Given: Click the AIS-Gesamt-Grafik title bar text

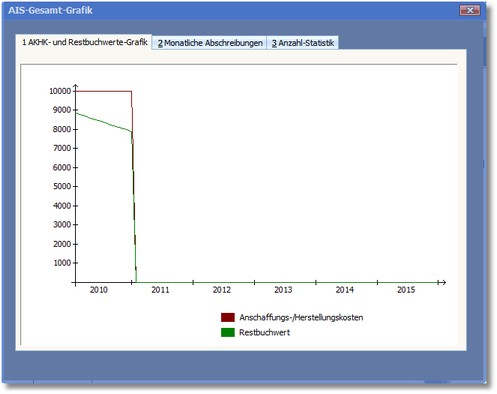Looking at the screenshot, I should tap(50, 10).
